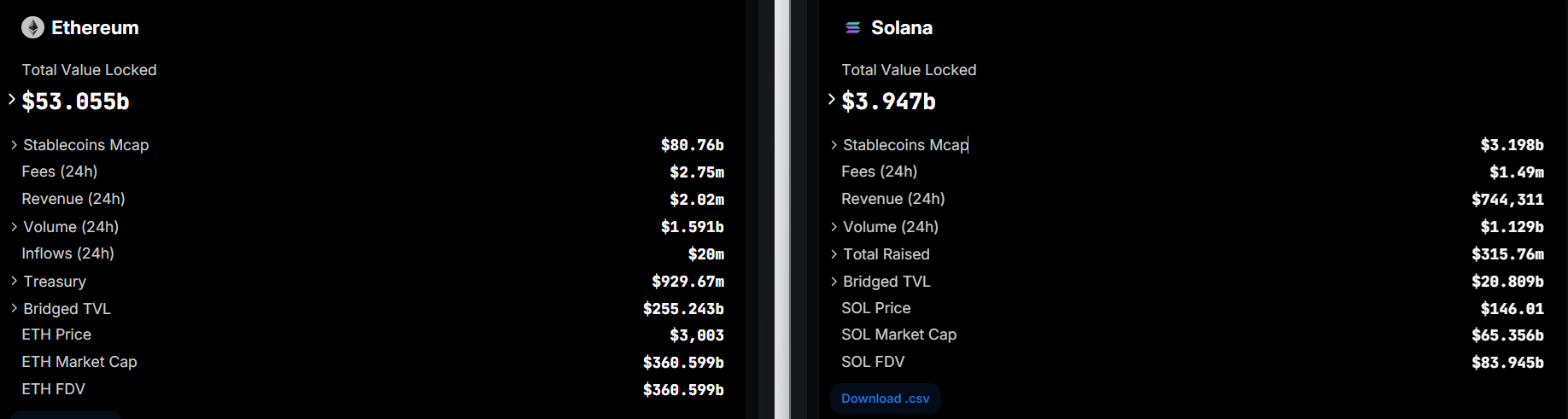Click the Solana chain title

[x=901, y=28]
